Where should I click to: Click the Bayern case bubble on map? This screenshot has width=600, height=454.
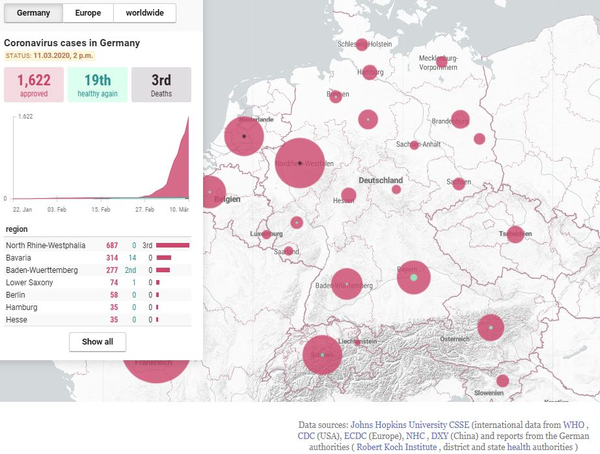(x=414, y=278)
